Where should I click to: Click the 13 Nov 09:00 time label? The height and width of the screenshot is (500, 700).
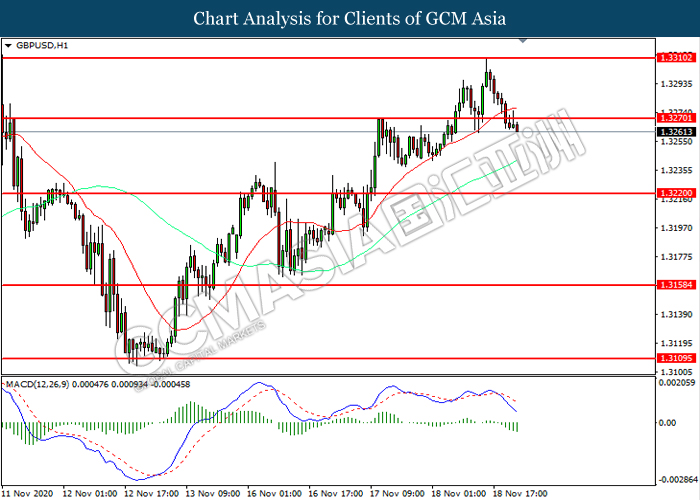pos(213,493)
